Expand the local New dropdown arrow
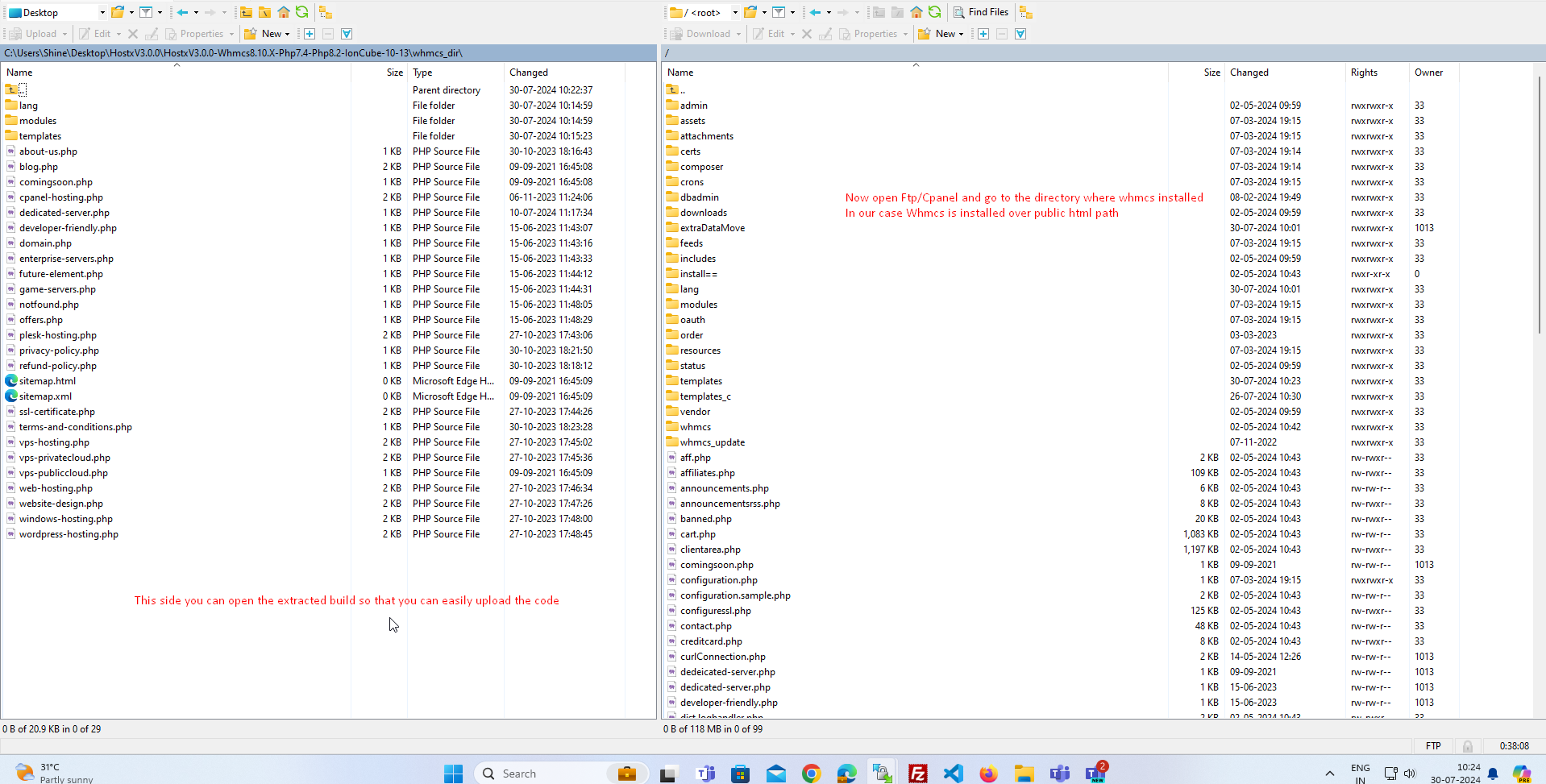Image resolution: width=1546 pixels, height=784 pixels. tap(288, 34)
